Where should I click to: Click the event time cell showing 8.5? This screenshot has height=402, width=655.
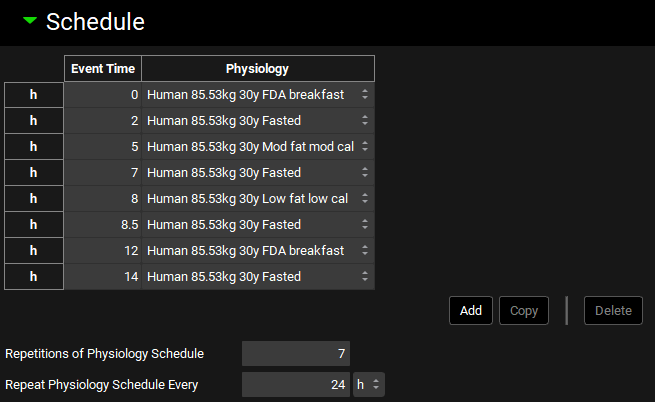[103, 225]
